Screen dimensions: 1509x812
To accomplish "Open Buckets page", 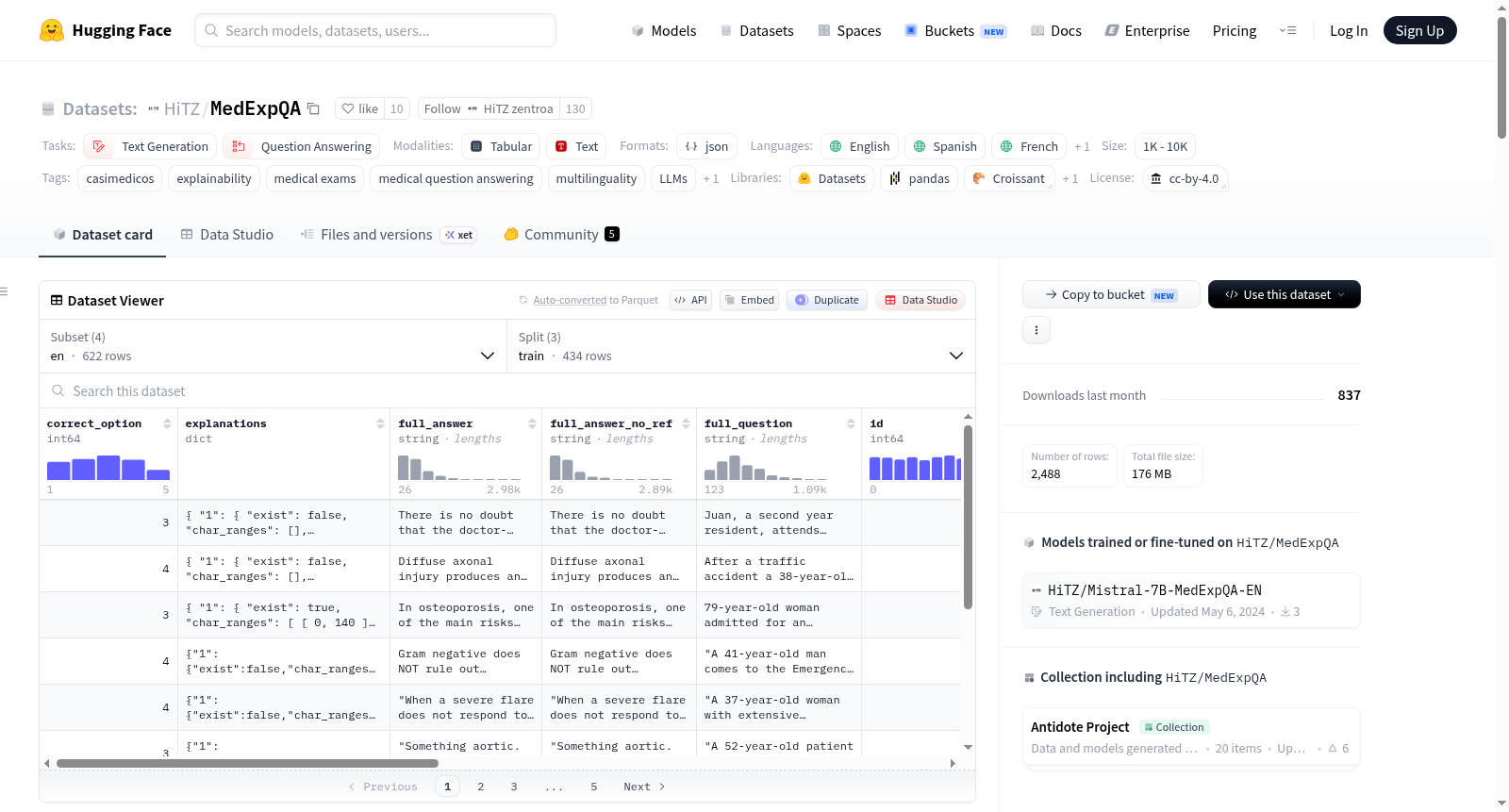I will [954, 30].
